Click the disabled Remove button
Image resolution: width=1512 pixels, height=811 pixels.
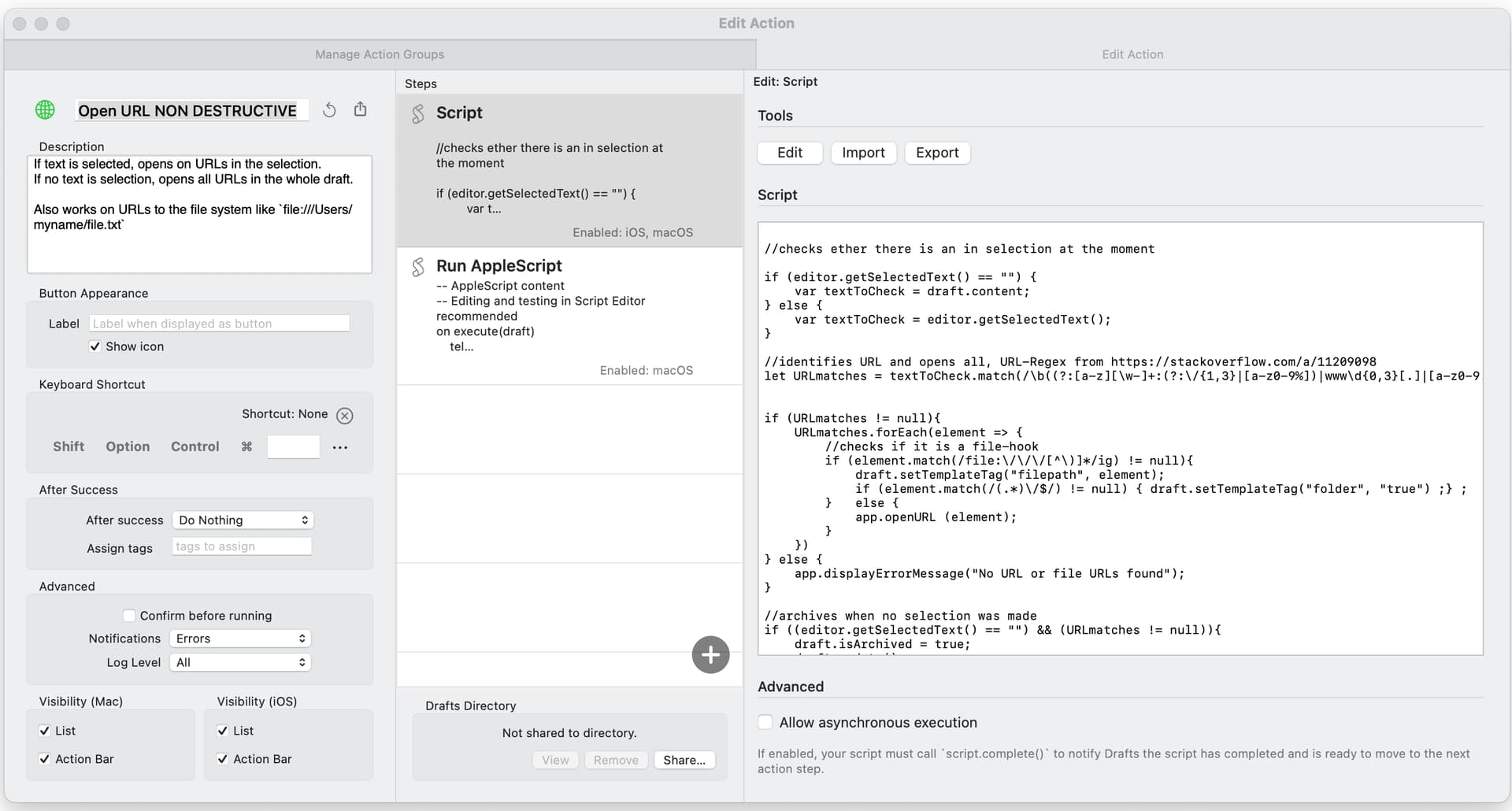click(x=616, y=760)
